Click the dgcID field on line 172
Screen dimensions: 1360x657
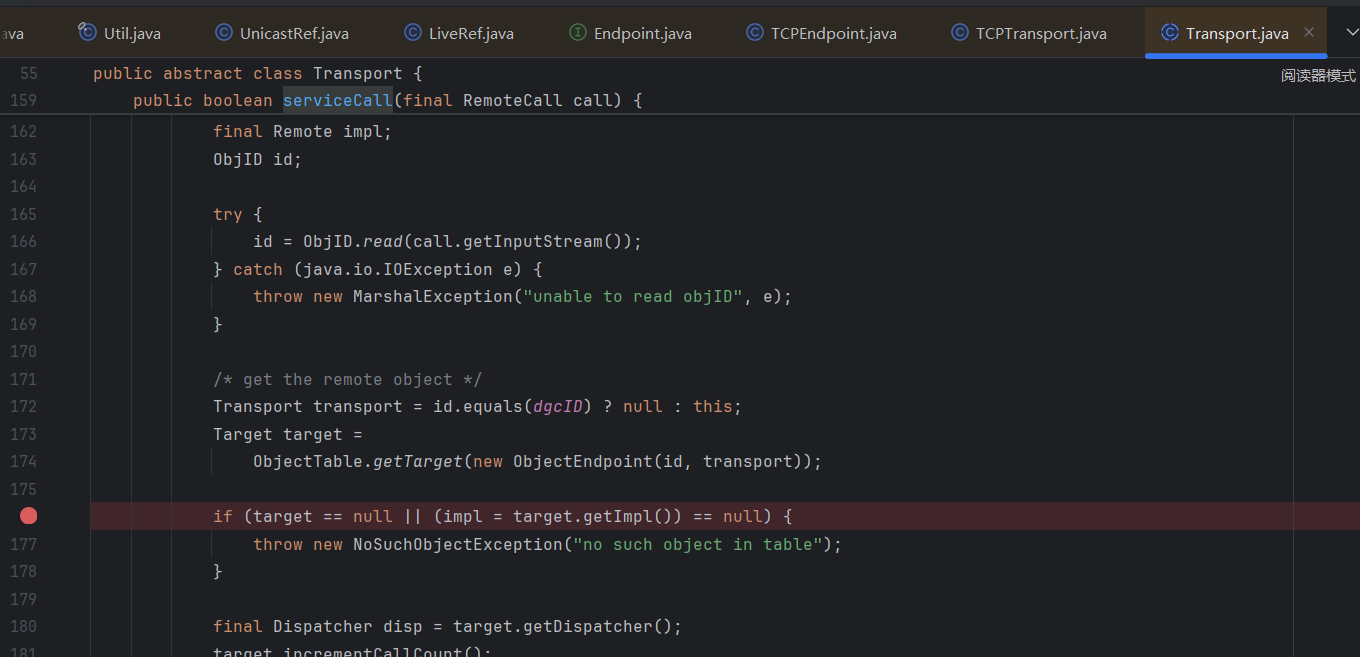tap(563, 407)
